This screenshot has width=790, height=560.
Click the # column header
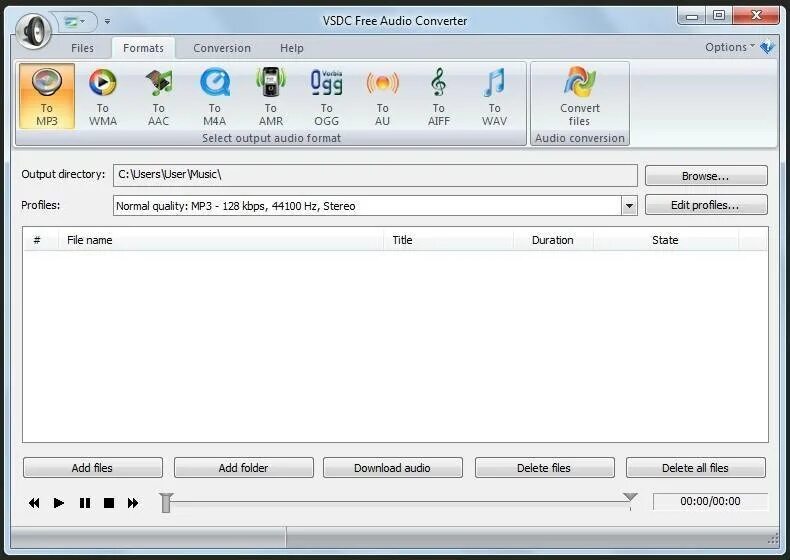coord(41,240)
